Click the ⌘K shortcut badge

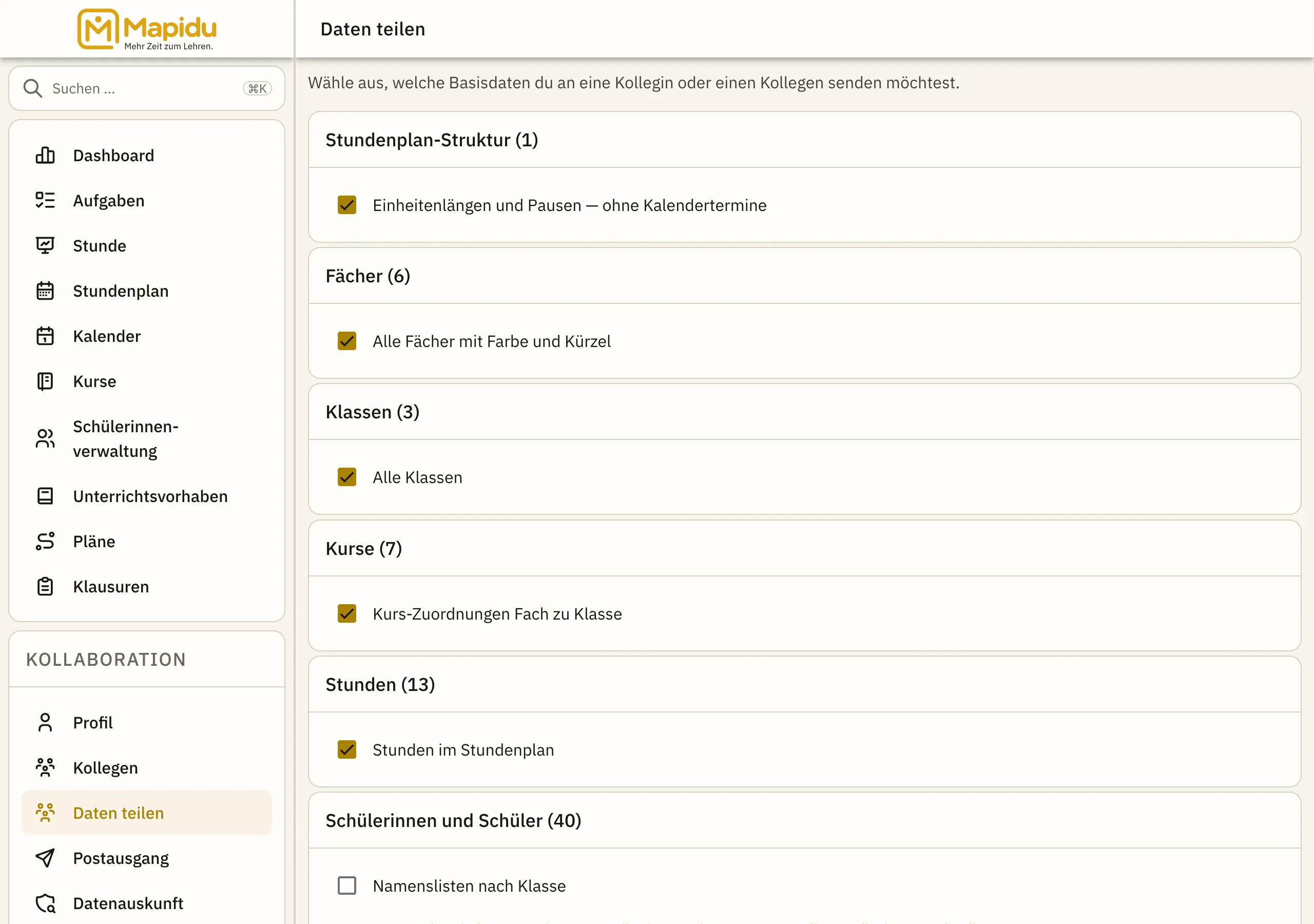[x=257, y=88]
